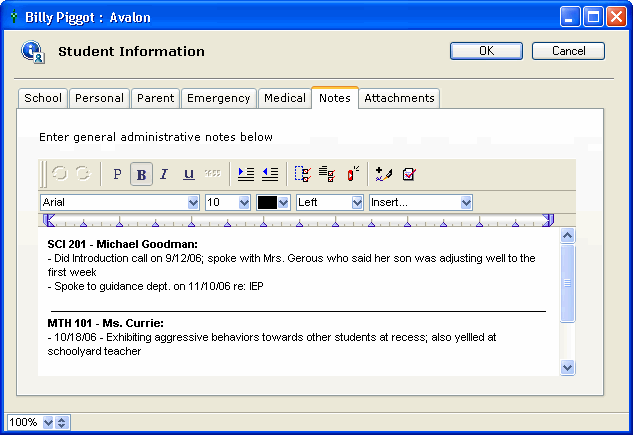Image resolution: width=633 pixels, height=435 pixels.
Task: Decrease paragraph indent
Action: click(x=270, y=174)
